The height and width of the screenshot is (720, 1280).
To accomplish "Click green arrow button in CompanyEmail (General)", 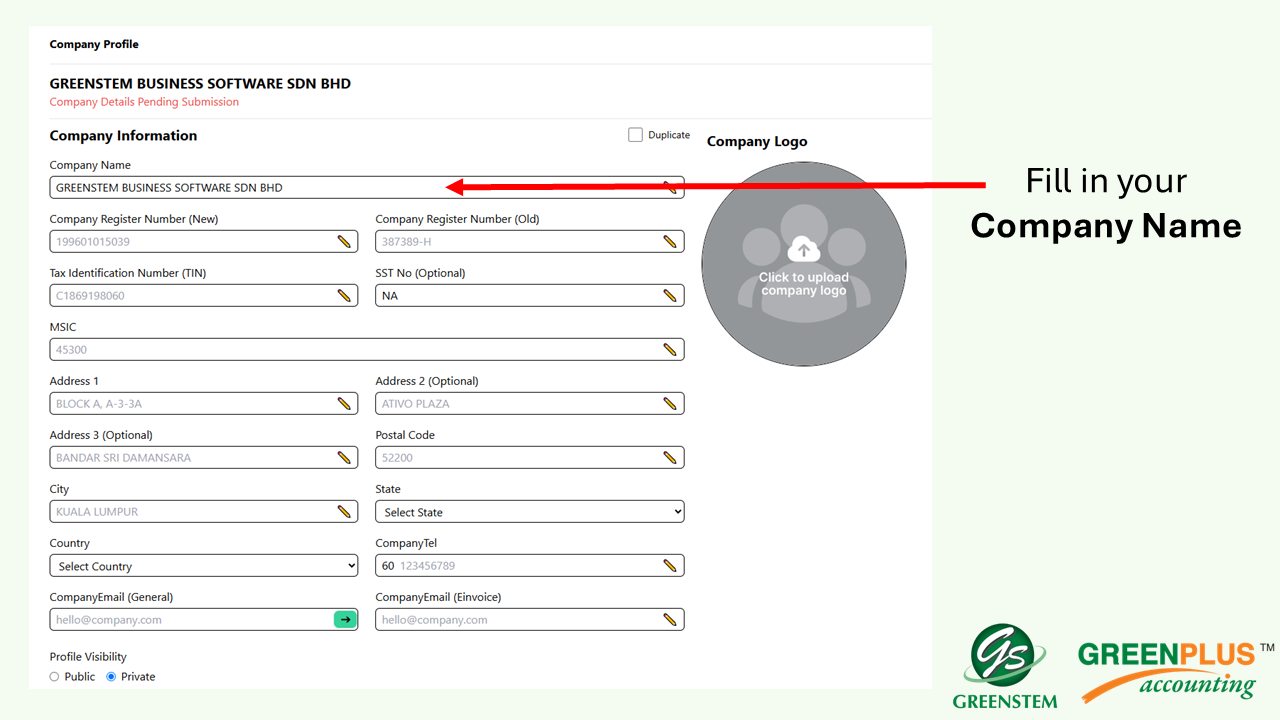I will [x=345, y=620].
